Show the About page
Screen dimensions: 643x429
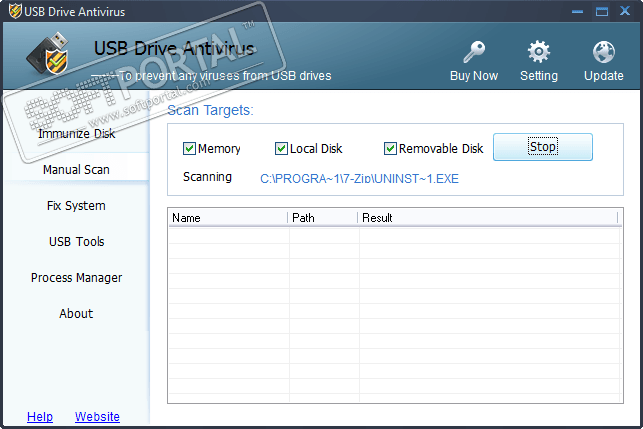(76, 313)
